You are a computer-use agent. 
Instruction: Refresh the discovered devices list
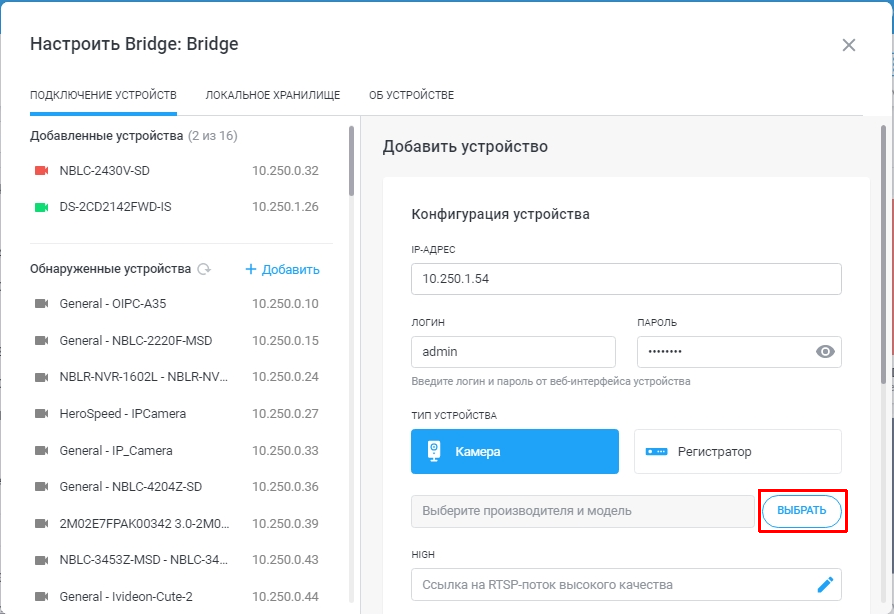[x=204, y=269]
